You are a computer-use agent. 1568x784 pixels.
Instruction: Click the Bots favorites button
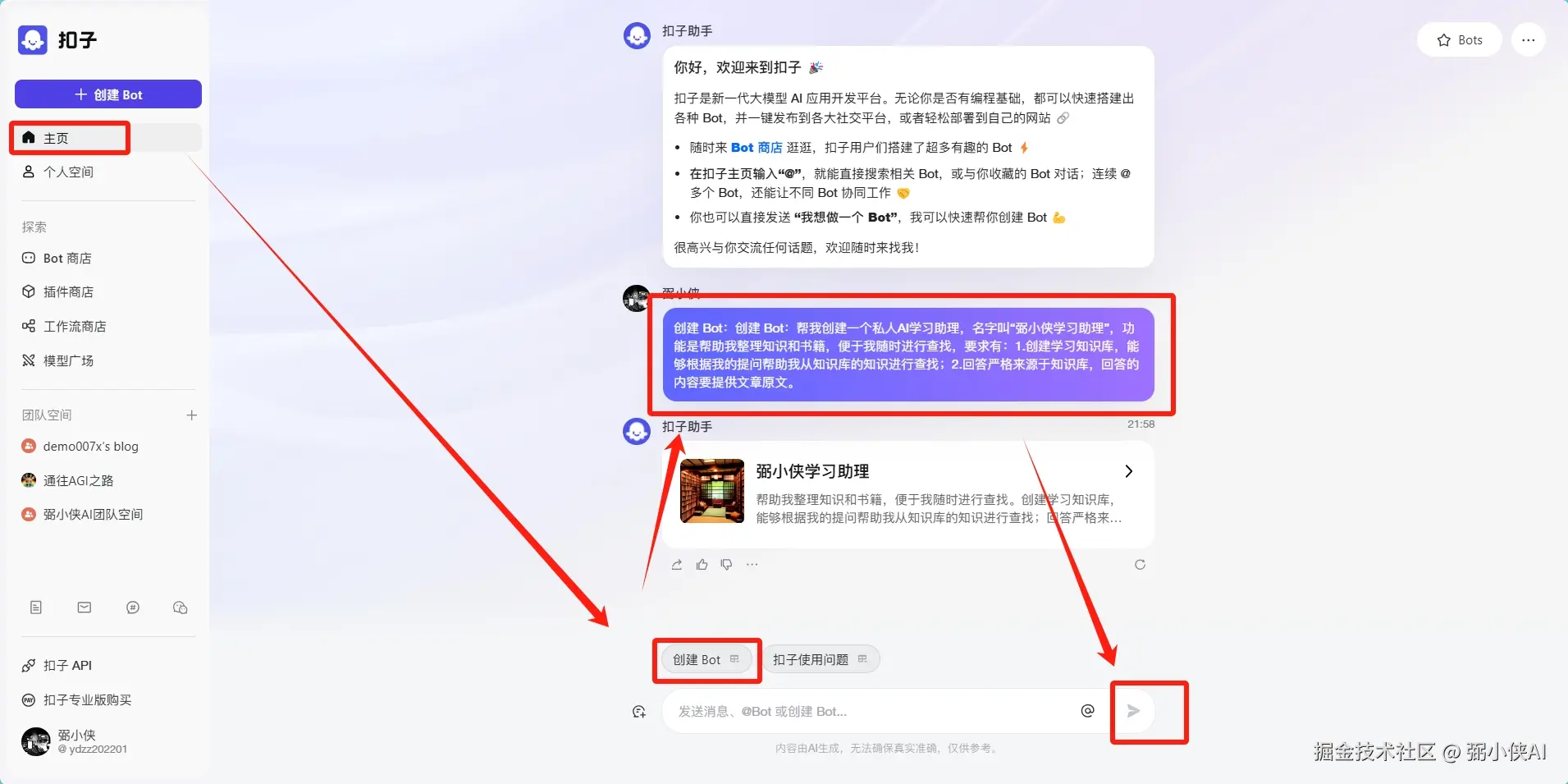(x=1460, y=39)
